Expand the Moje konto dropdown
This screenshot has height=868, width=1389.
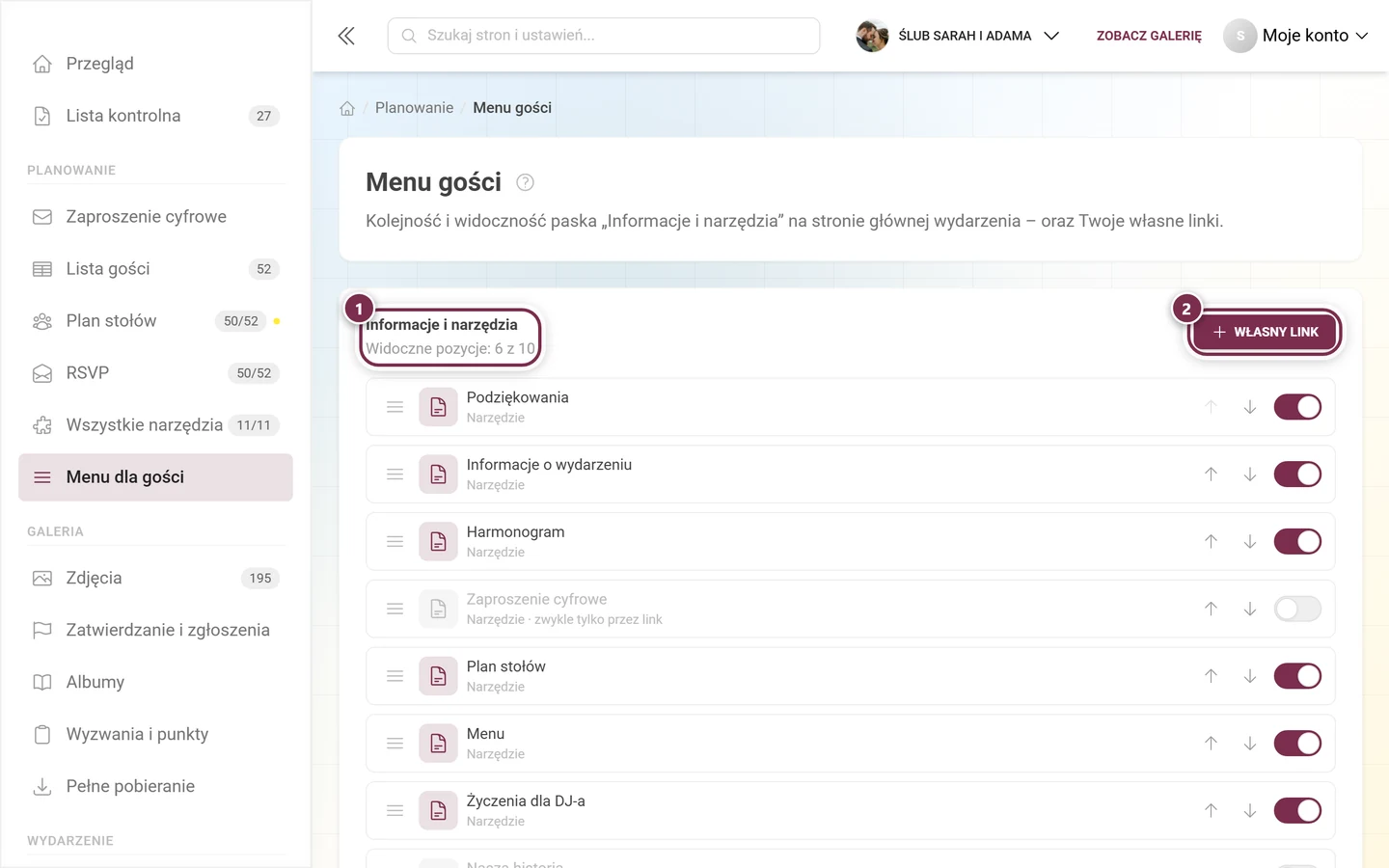coord(1296,36)
